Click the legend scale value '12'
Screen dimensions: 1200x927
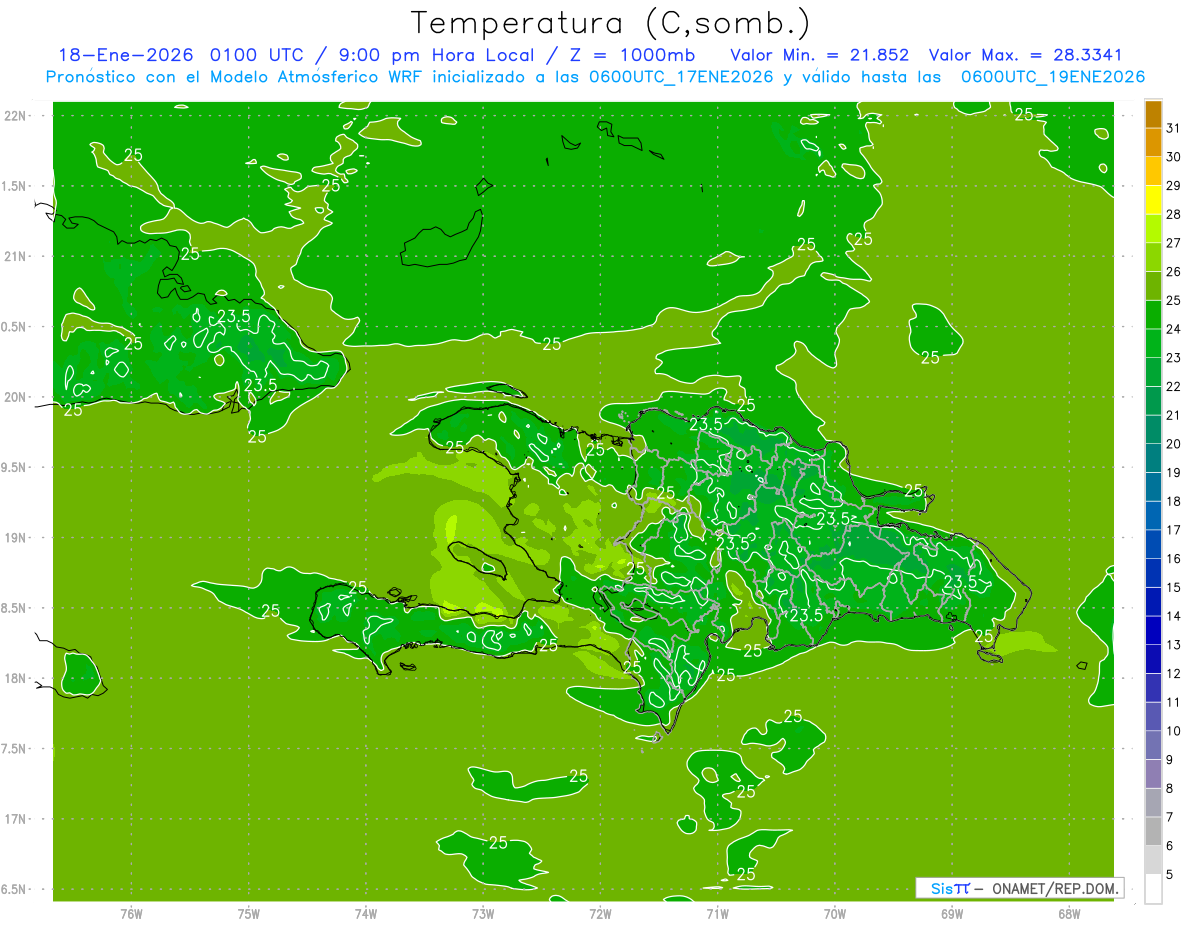[1174, 674]
